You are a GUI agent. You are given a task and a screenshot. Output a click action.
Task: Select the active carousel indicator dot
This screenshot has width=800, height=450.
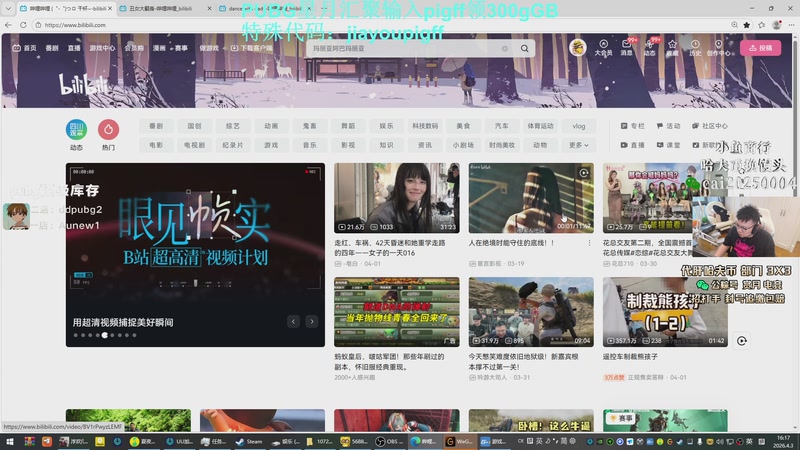pos(105,335)
